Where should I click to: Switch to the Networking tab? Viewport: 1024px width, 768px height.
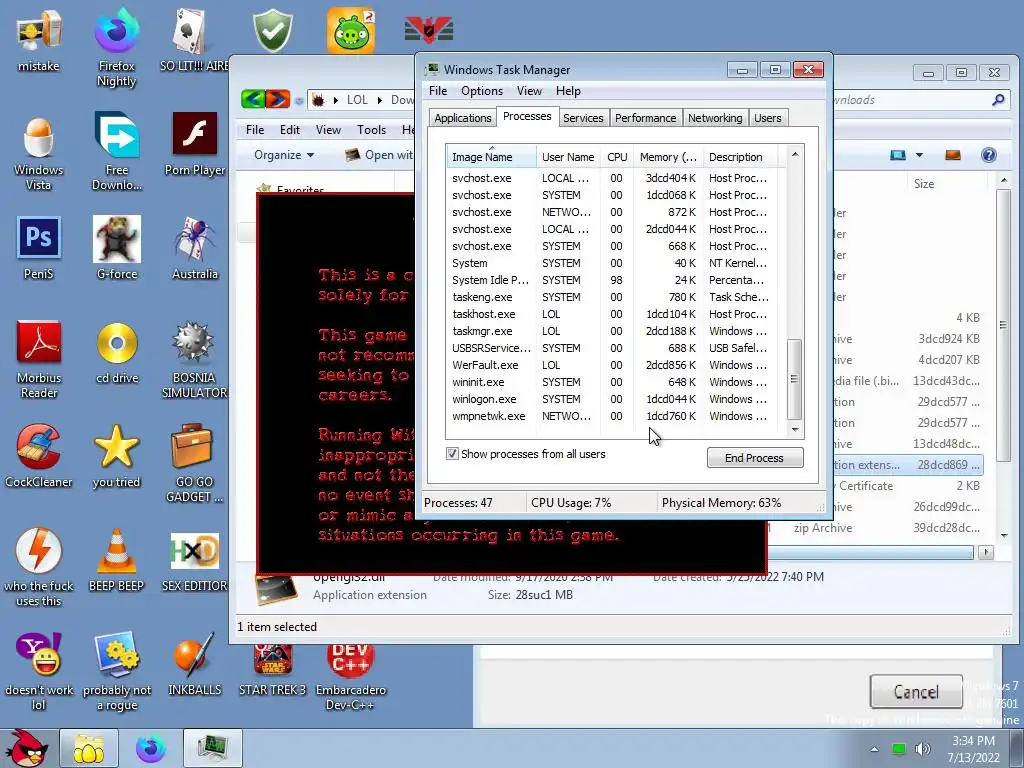pos(715,118)
